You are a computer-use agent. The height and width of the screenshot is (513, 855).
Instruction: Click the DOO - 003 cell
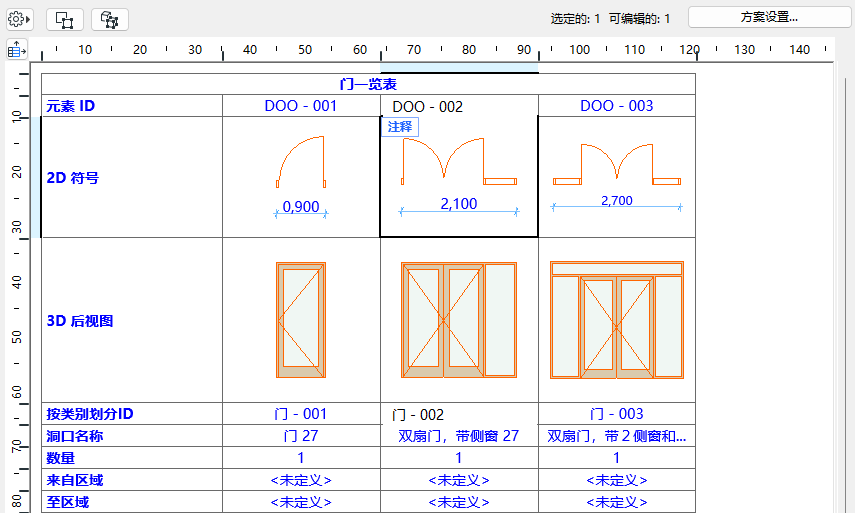617,106
